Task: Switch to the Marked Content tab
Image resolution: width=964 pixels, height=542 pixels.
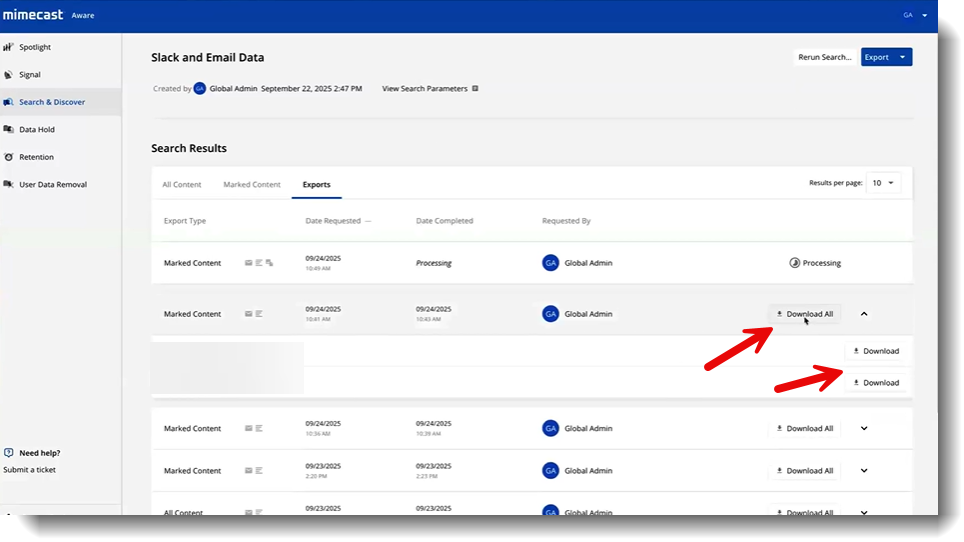Action: coord(252,185)
